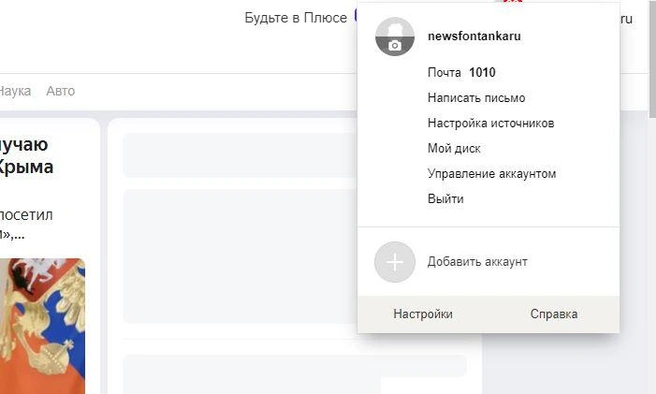Image resolution: width=656 pixels, height=394 pixels.
Task: Click the plus icon for adding account
Action: point(395,262)
